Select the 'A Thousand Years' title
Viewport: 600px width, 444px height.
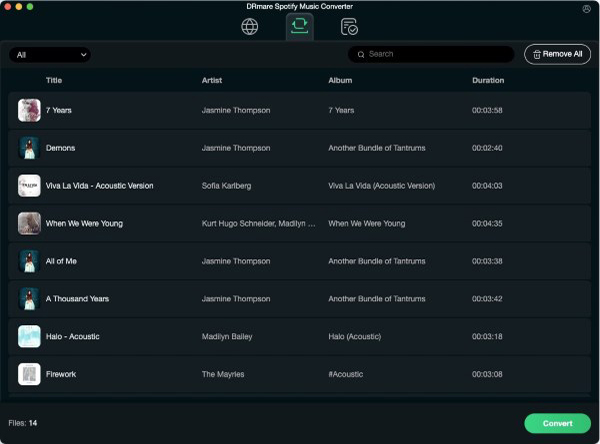77,299
